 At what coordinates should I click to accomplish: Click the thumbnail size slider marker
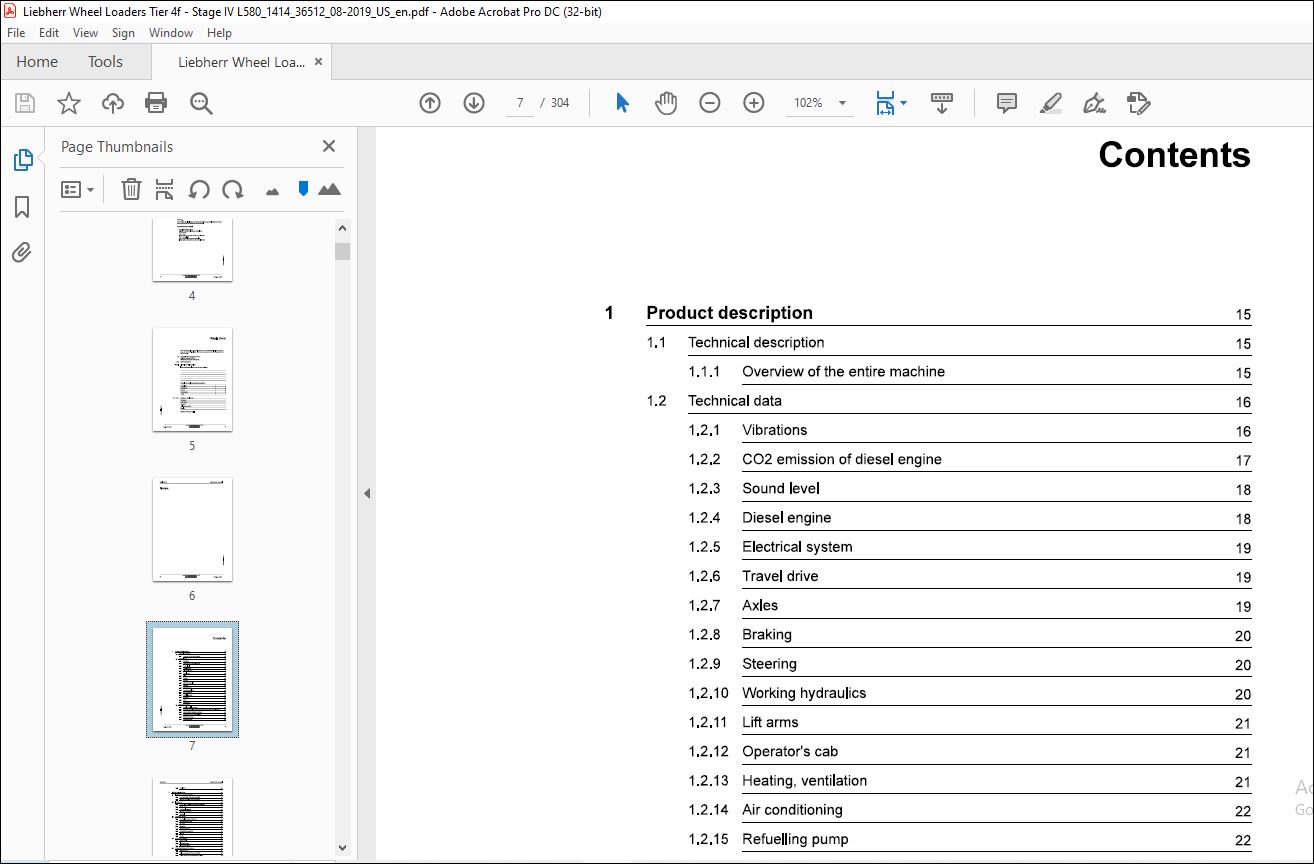click(x=303, y=188)
